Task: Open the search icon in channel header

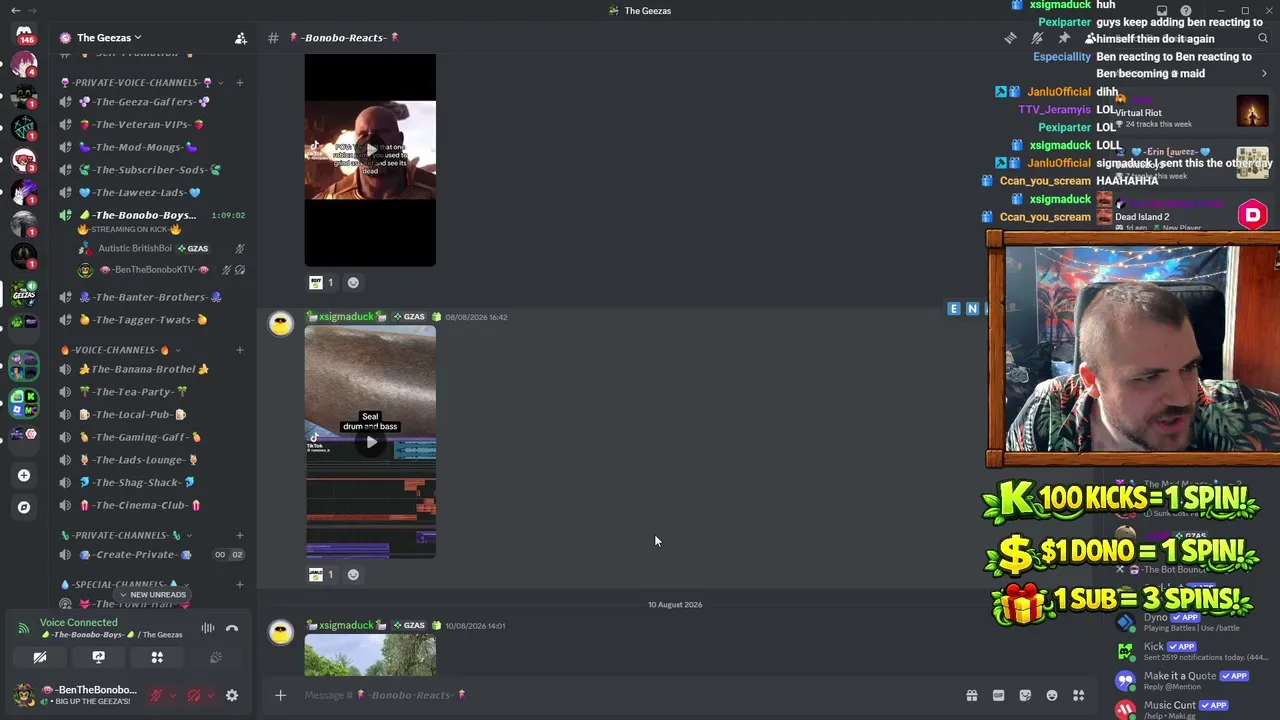Action: pyautogui.click(x=1263, y=38)
